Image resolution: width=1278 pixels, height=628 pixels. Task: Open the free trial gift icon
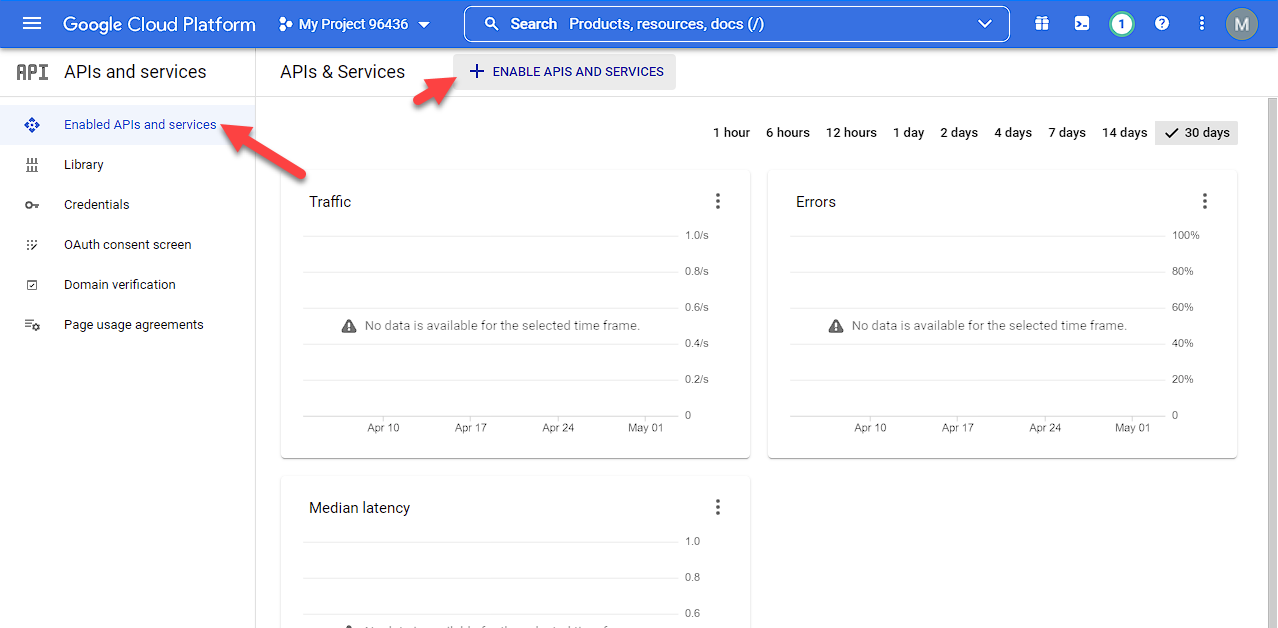pyautogui.click(x=1042, y=24)
